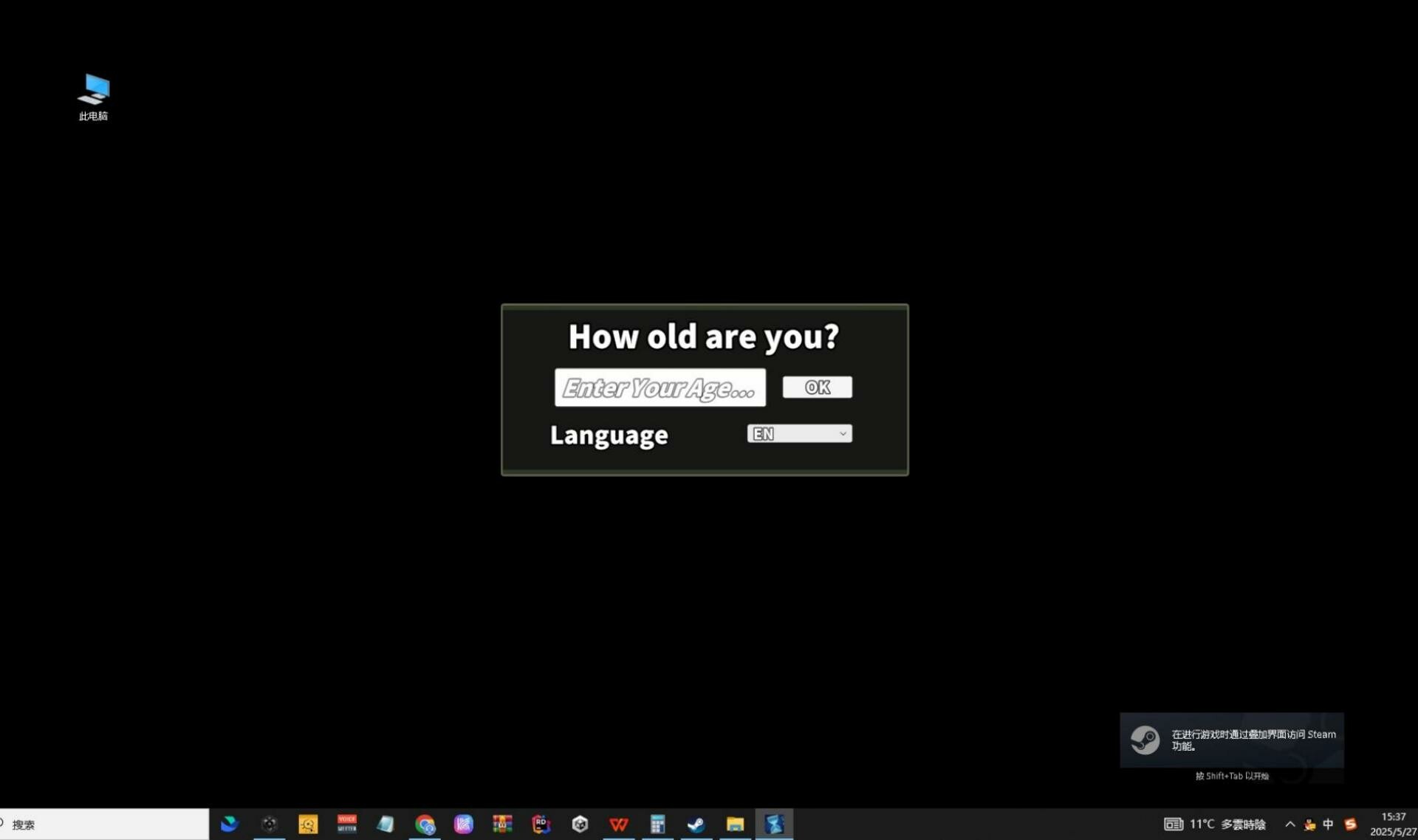Toggle the 中 input method indicator
1418x840 pixels.
pyautogui.click(x=1327, y=824)
